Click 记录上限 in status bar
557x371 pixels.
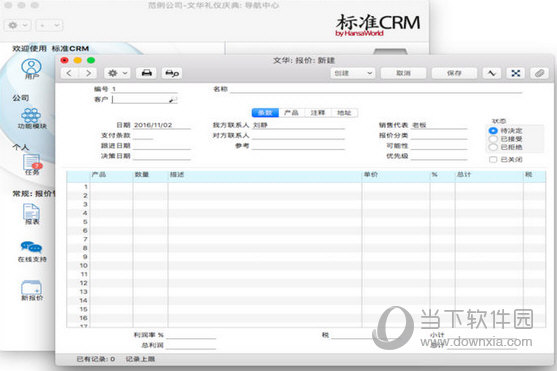click(140, 359)
